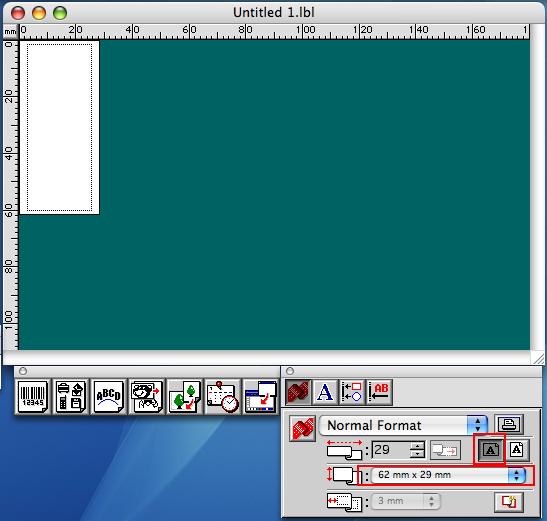Capture the screen with the screenshot icon
The height and width of the screenshot is (521, 547).
pyautogui.click(x=261, y=396)
